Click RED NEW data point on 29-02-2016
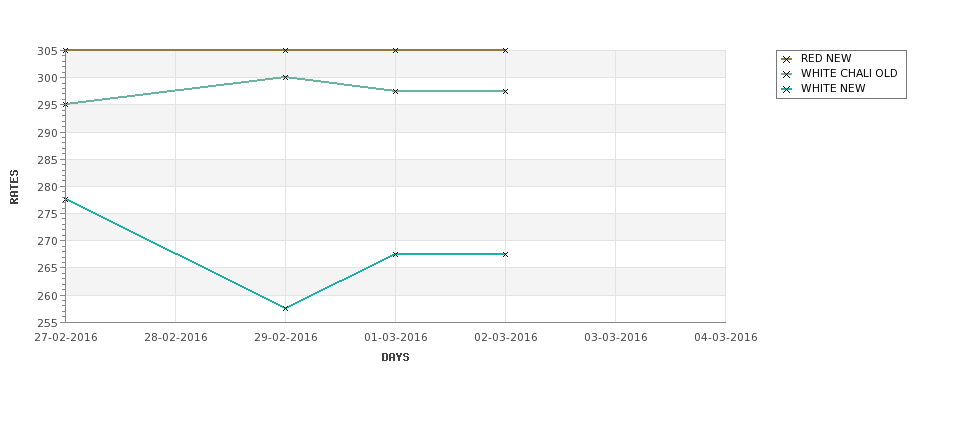Viewport: 975px width, 429px height. pos(285,50)
